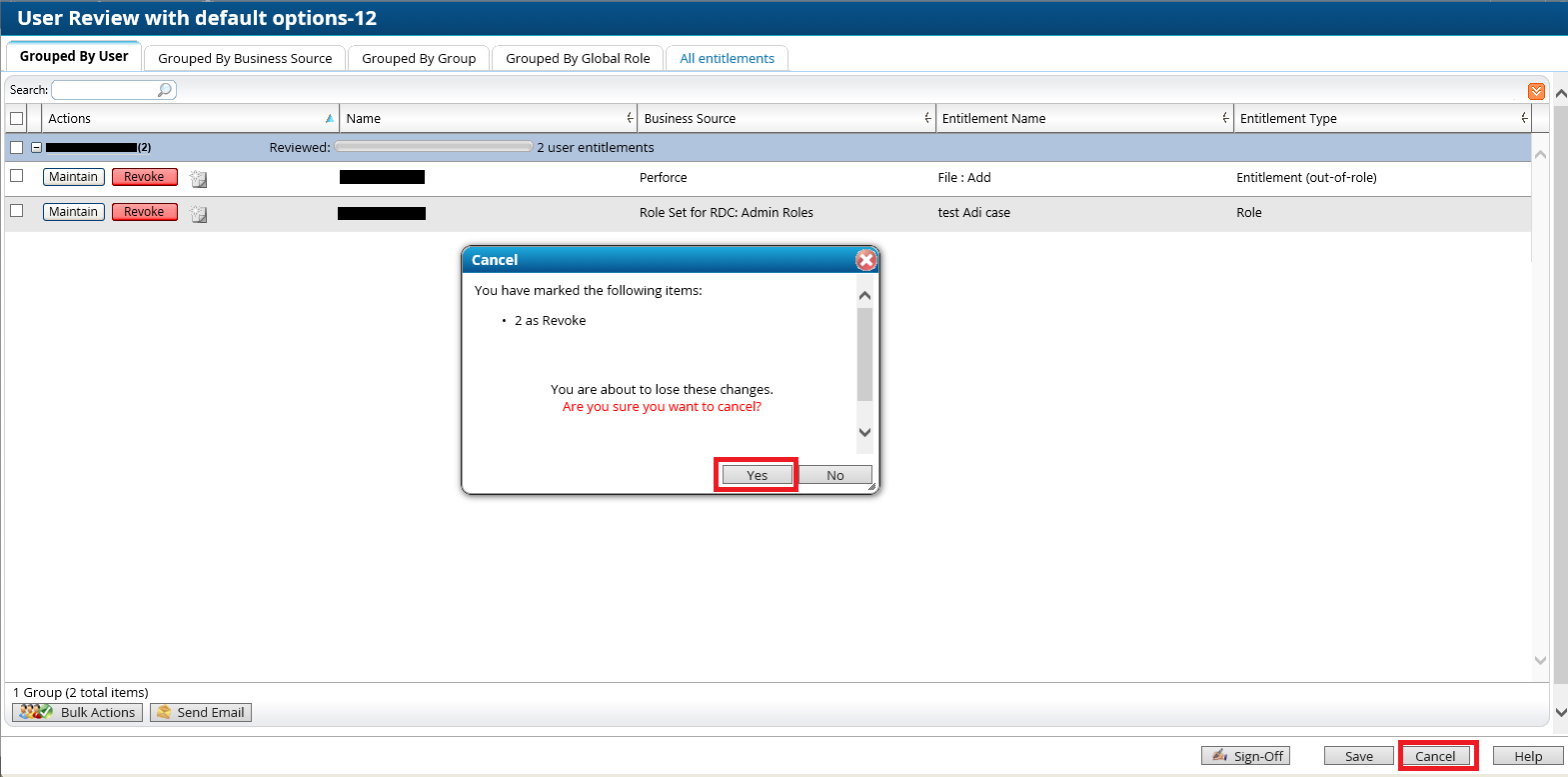
Task: Click the orange collapse panel icon
Action: point(1536,92)
